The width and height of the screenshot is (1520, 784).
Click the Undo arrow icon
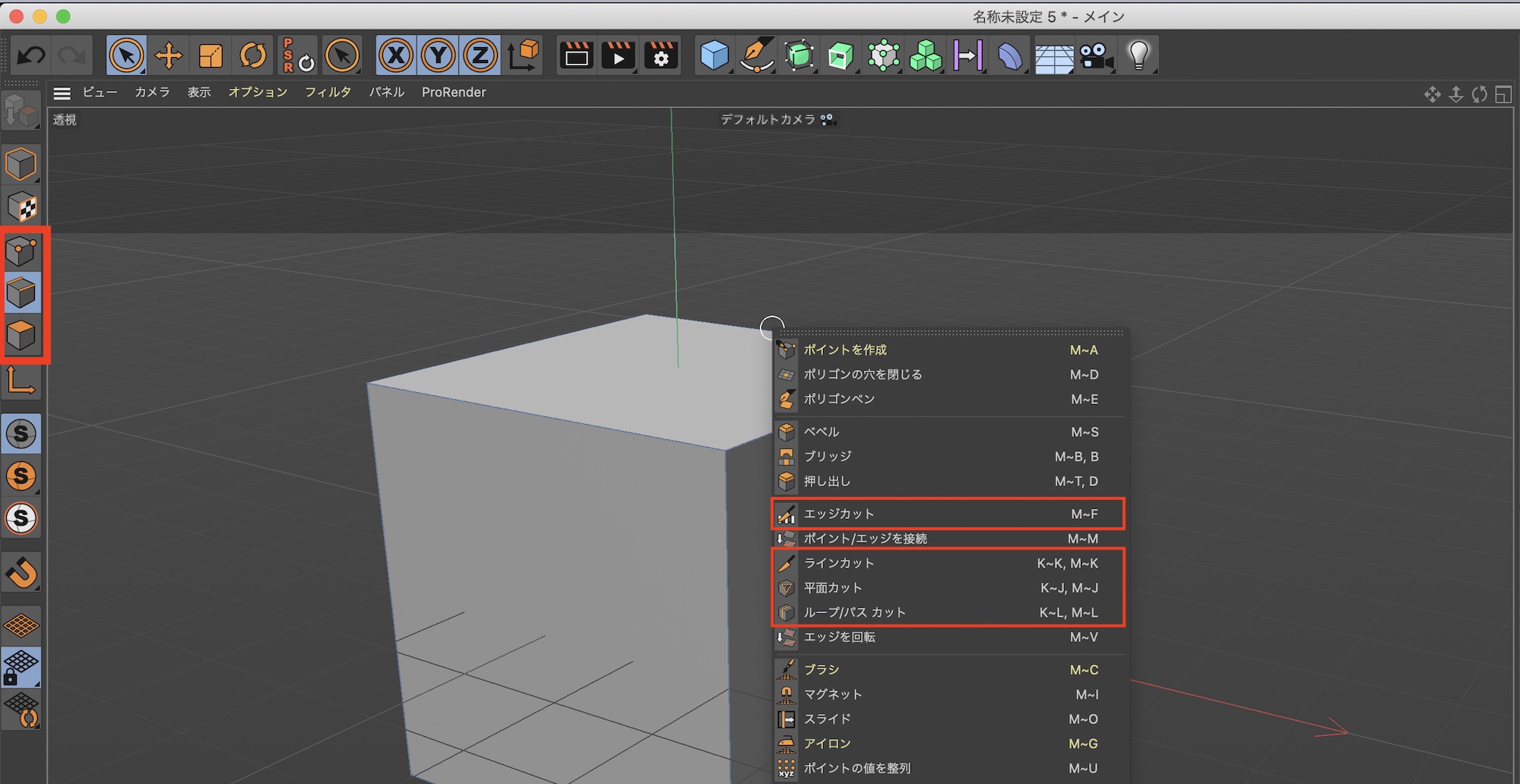[31, 55]
